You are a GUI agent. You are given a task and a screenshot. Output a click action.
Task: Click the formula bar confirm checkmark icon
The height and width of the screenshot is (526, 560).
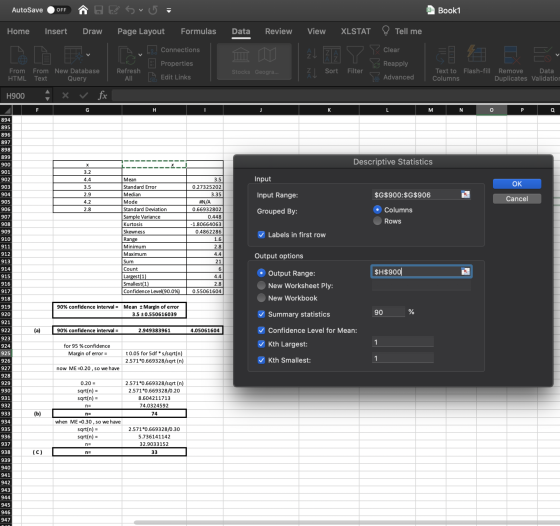point(84,95)
